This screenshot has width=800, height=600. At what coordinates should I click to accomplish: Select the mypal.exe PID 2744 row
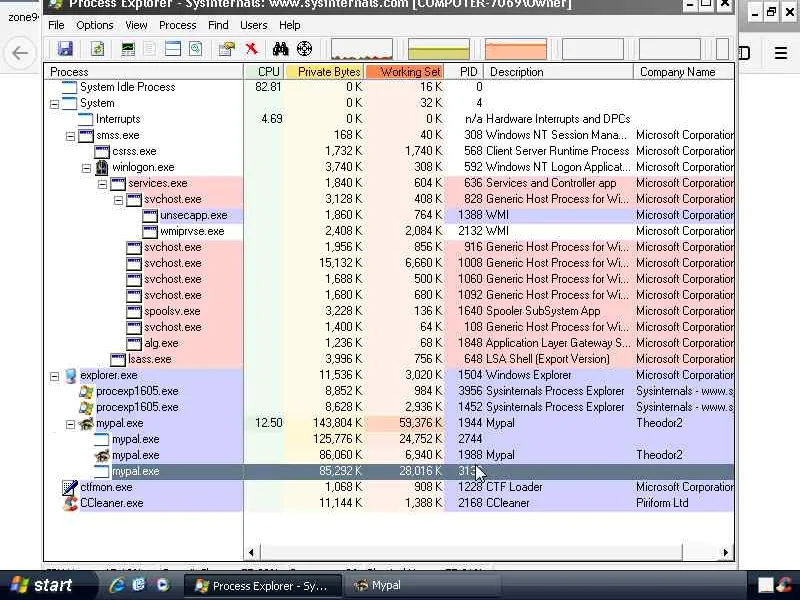pyautogui.click(x=389, y=439)
